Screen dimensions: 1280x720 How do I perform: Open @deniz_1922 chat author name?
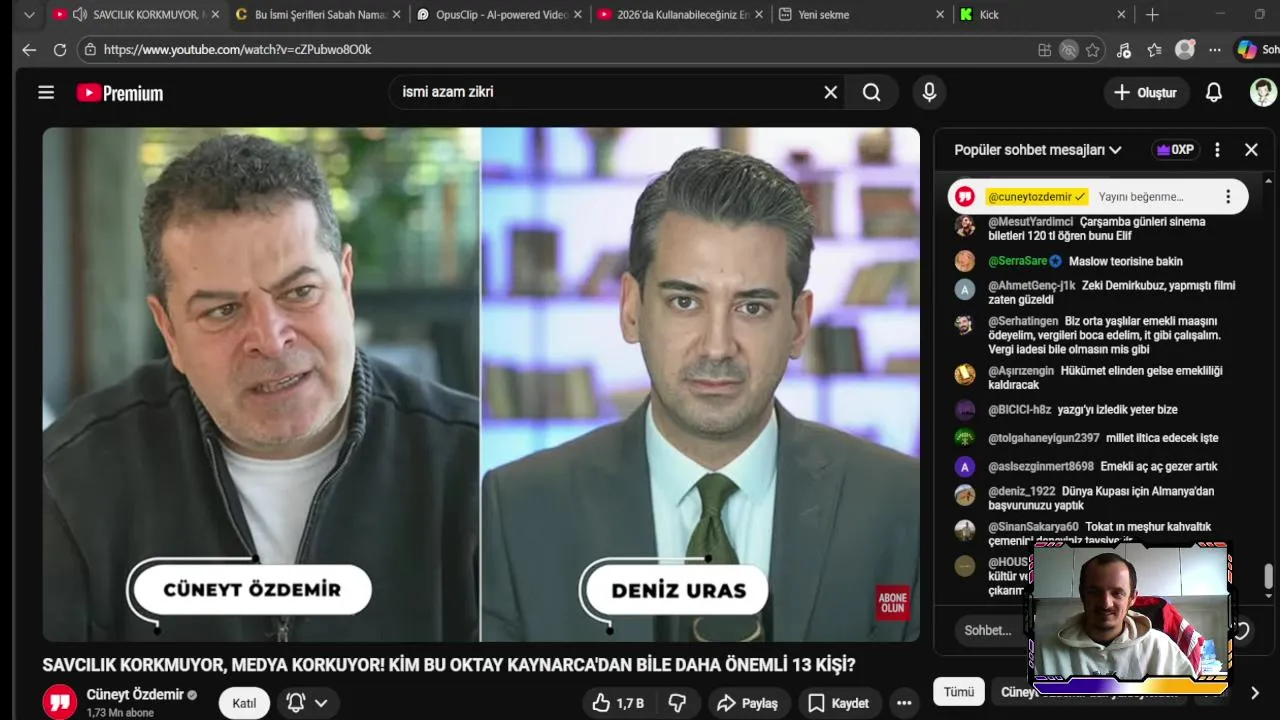pyautogui.click(x=1021, y=491)
